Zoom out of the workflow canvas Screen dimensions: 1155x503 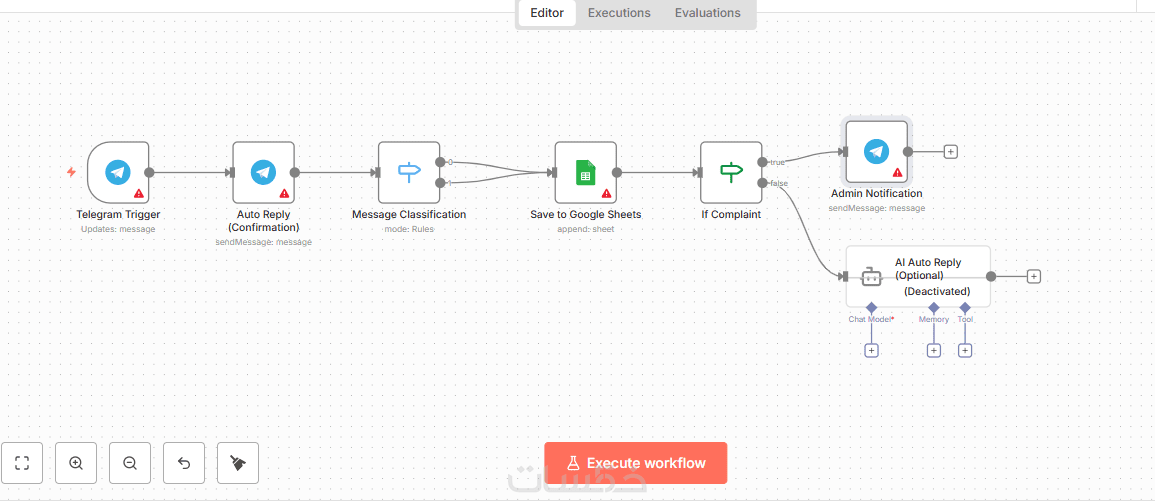pos(130,463)
